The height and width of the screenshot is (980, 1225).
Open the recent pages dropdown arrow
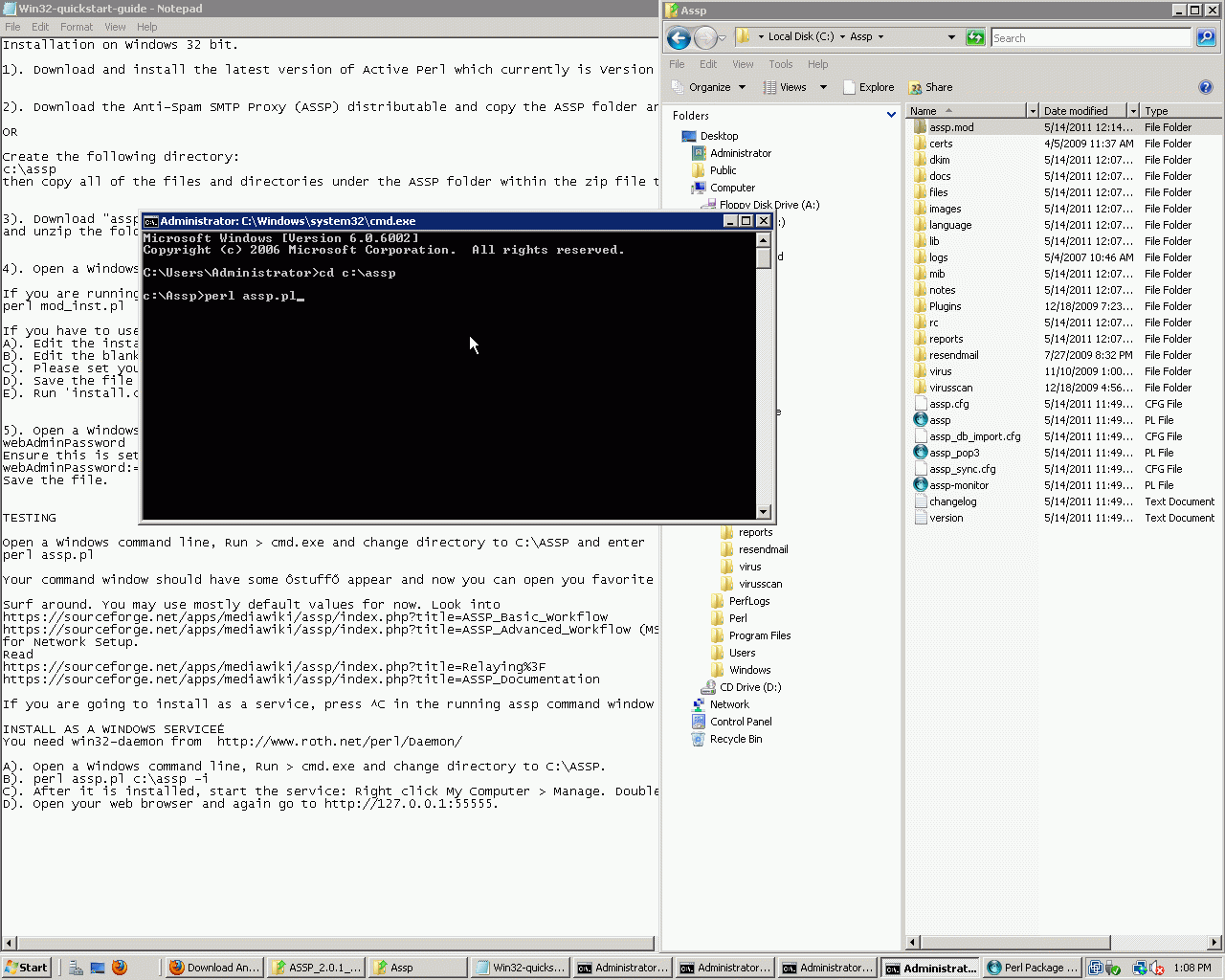[x=723, y=38]
